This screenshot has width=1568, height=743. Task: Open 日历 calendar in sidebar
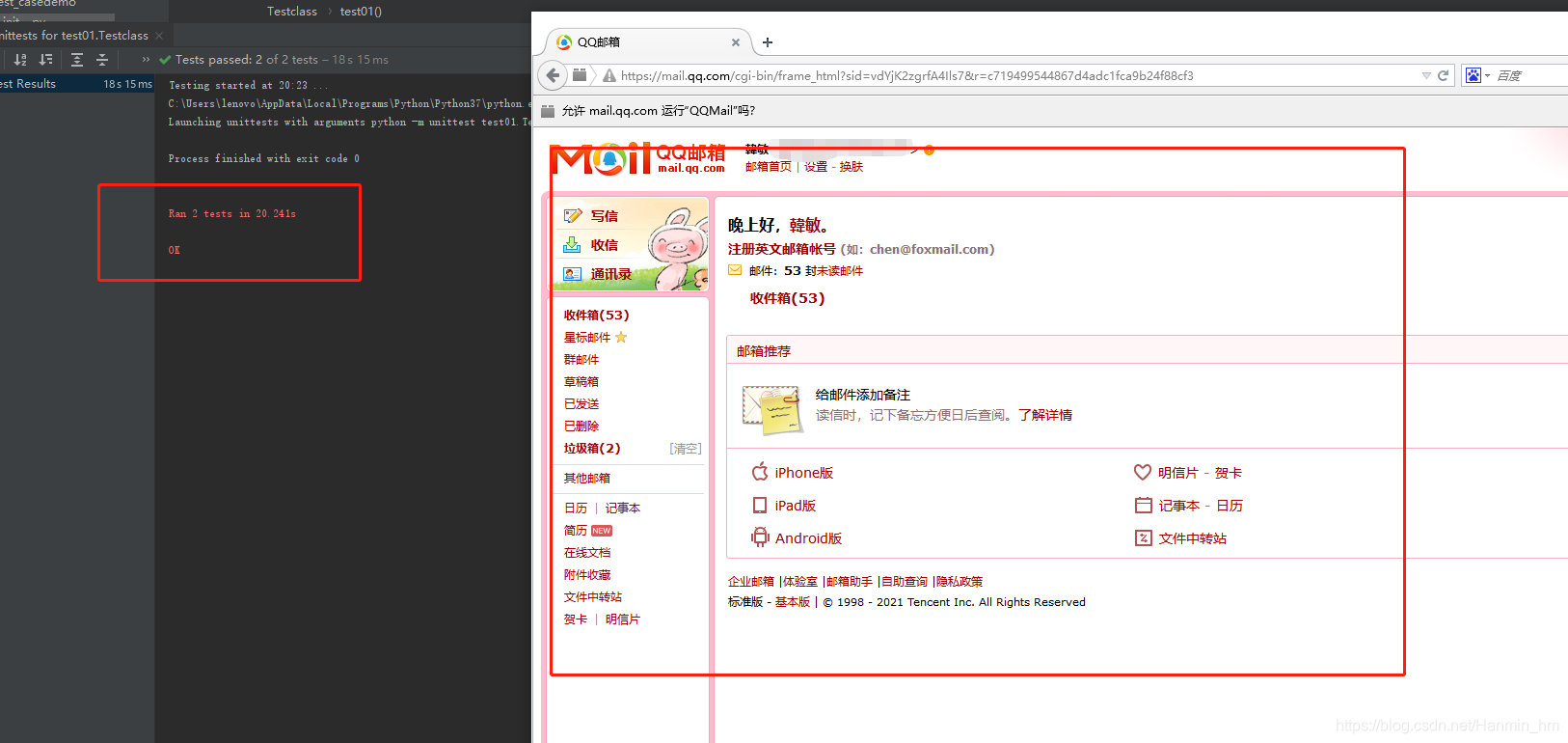tap(576, 509)
